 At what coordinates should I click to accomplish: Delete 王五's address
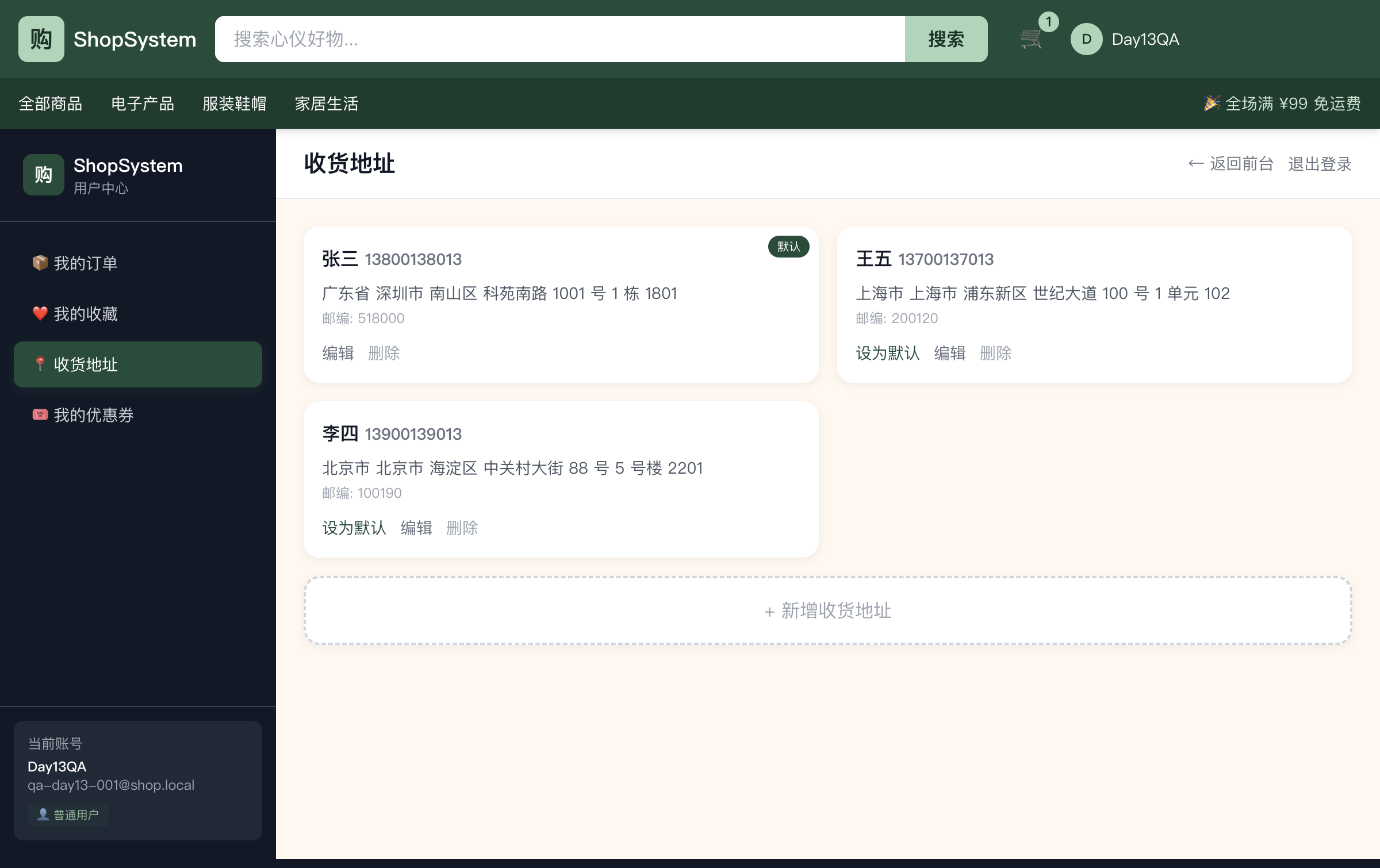click(996, 353)
